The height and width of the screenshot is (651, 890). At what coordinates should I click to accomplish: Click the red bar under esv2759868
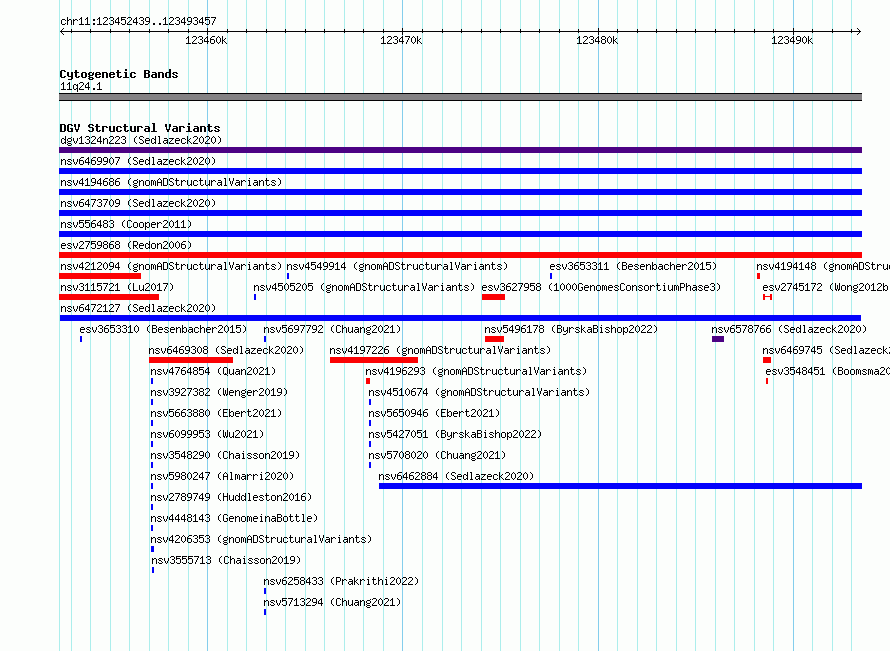460,255
